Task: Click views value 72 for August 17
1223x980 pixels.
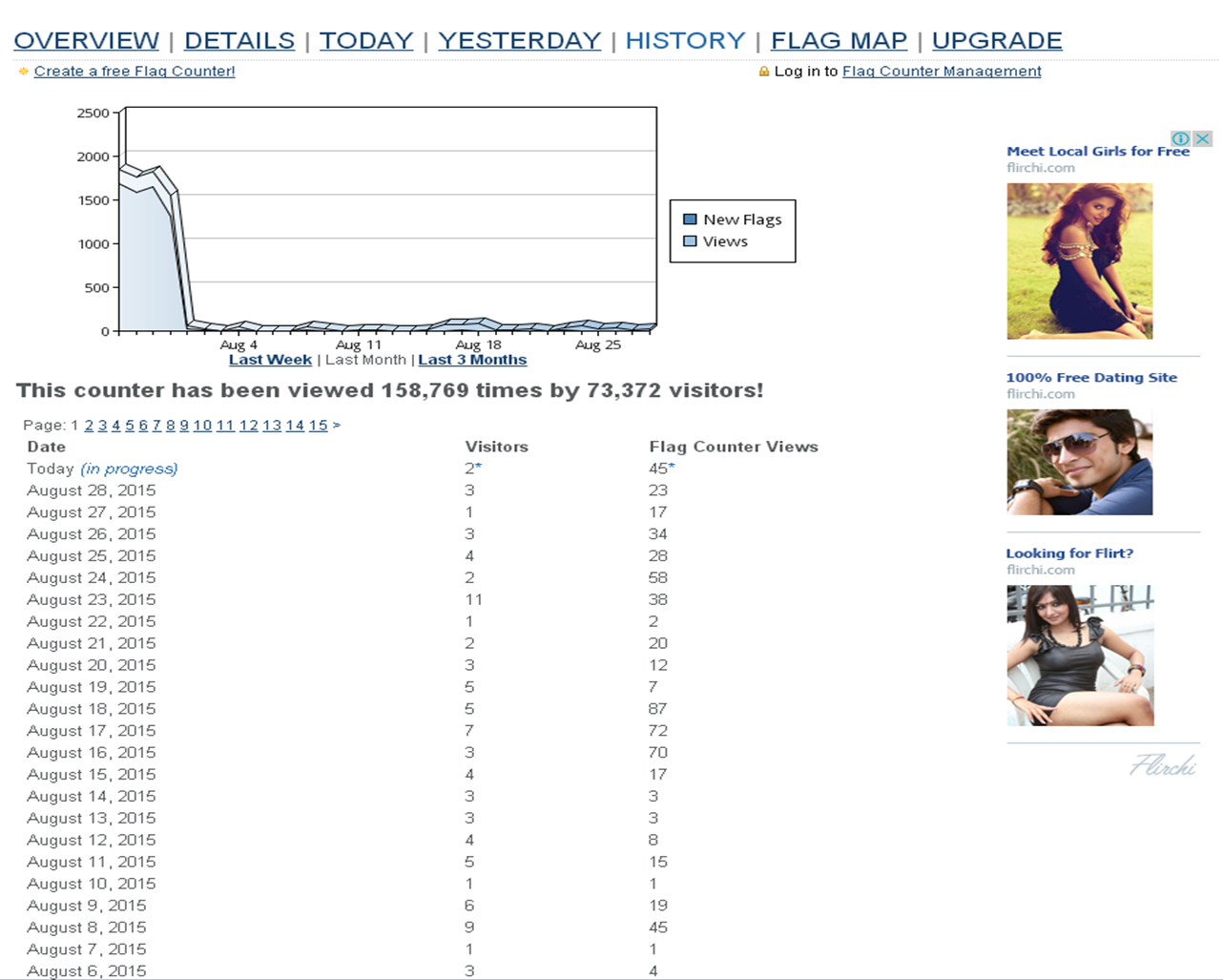Action: [658, 731]
